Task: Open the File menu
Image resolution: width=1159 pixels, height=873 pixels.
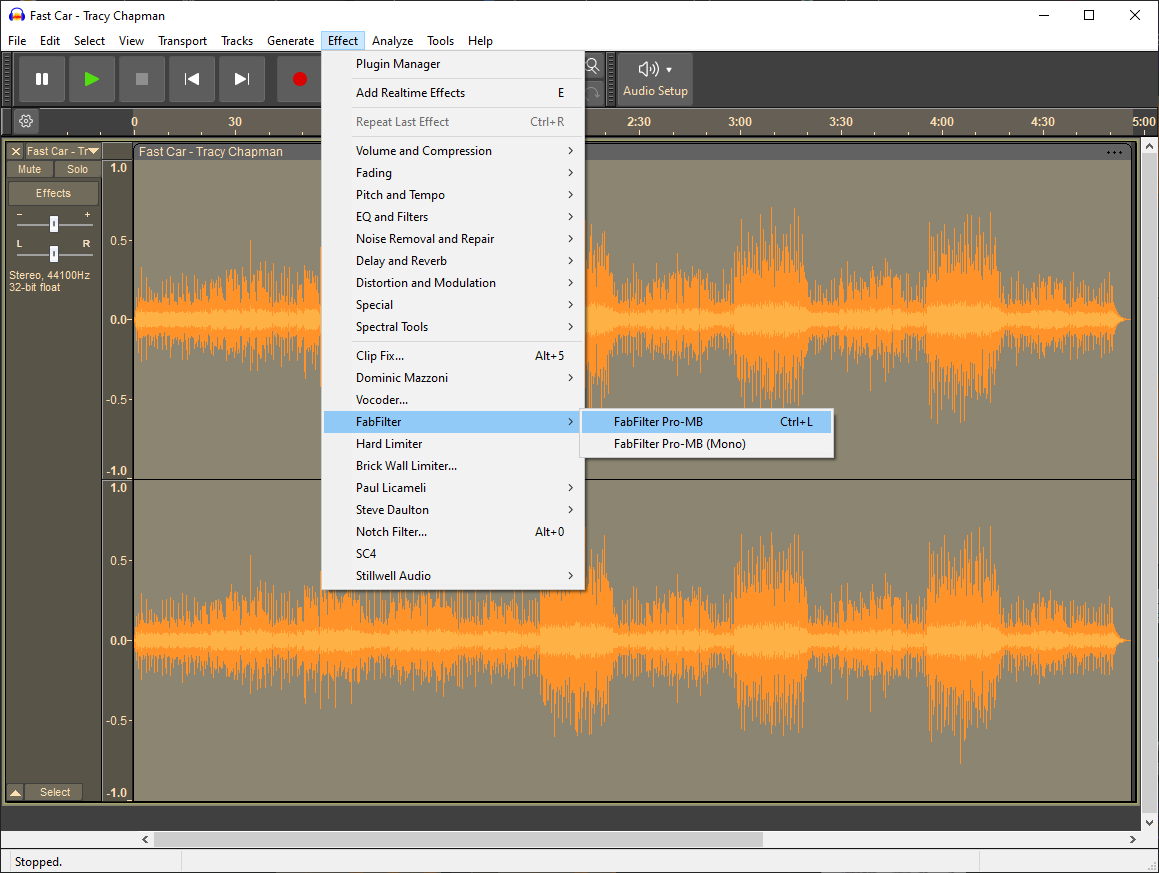Action: [17, 41]
